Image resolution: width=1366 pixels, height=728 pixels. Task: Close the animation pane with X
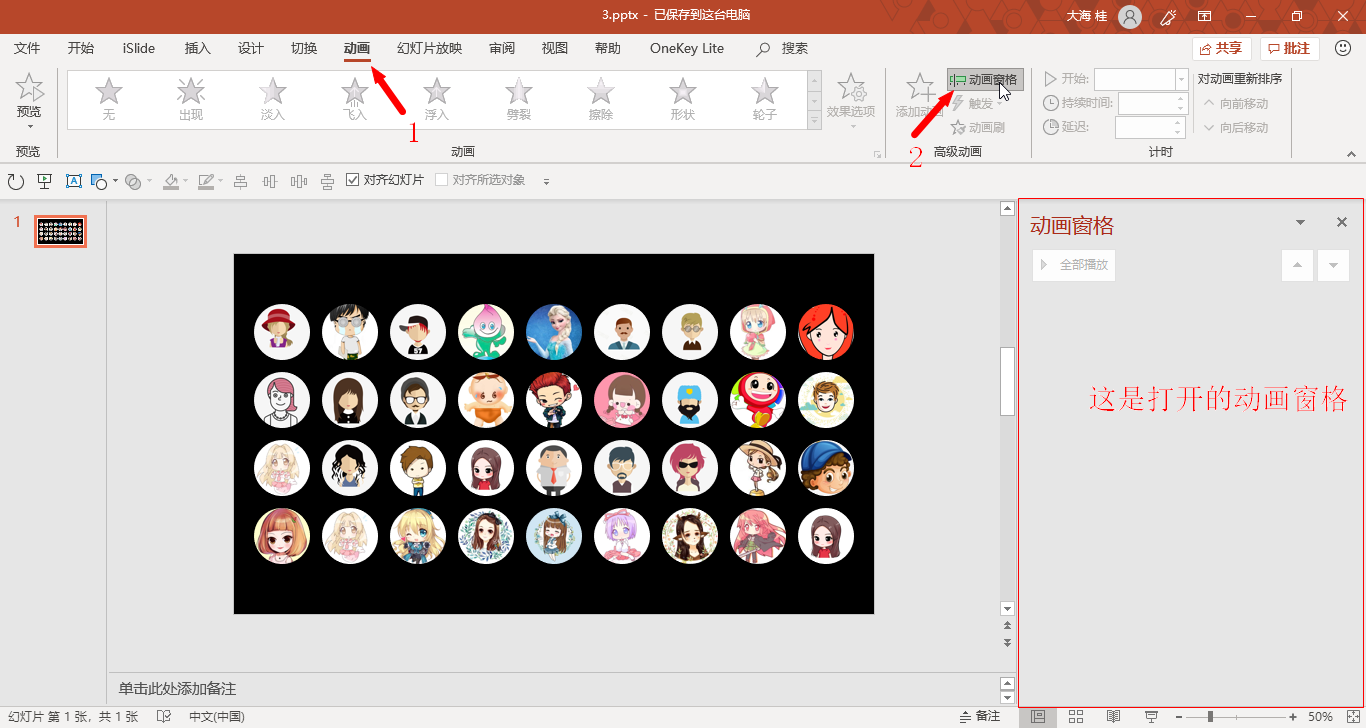[x=1342, y=222]
